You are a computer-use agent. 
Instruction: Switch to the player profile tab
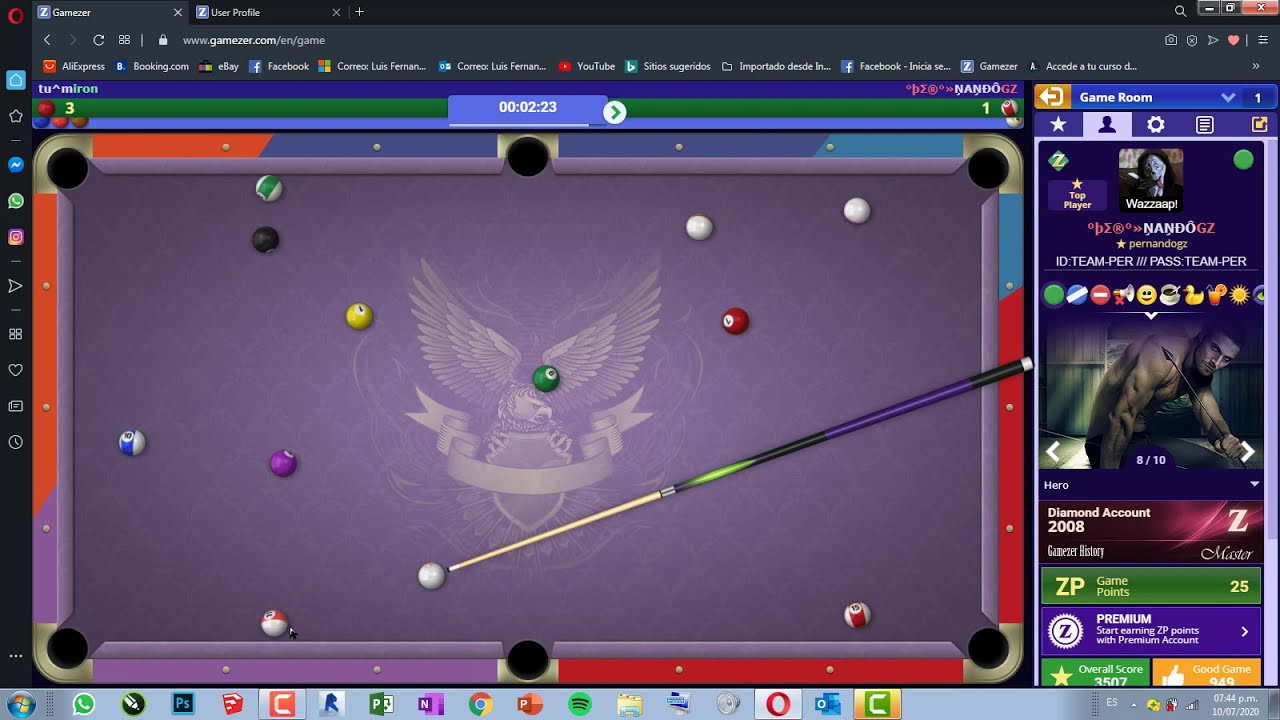tap(1107, 125)
